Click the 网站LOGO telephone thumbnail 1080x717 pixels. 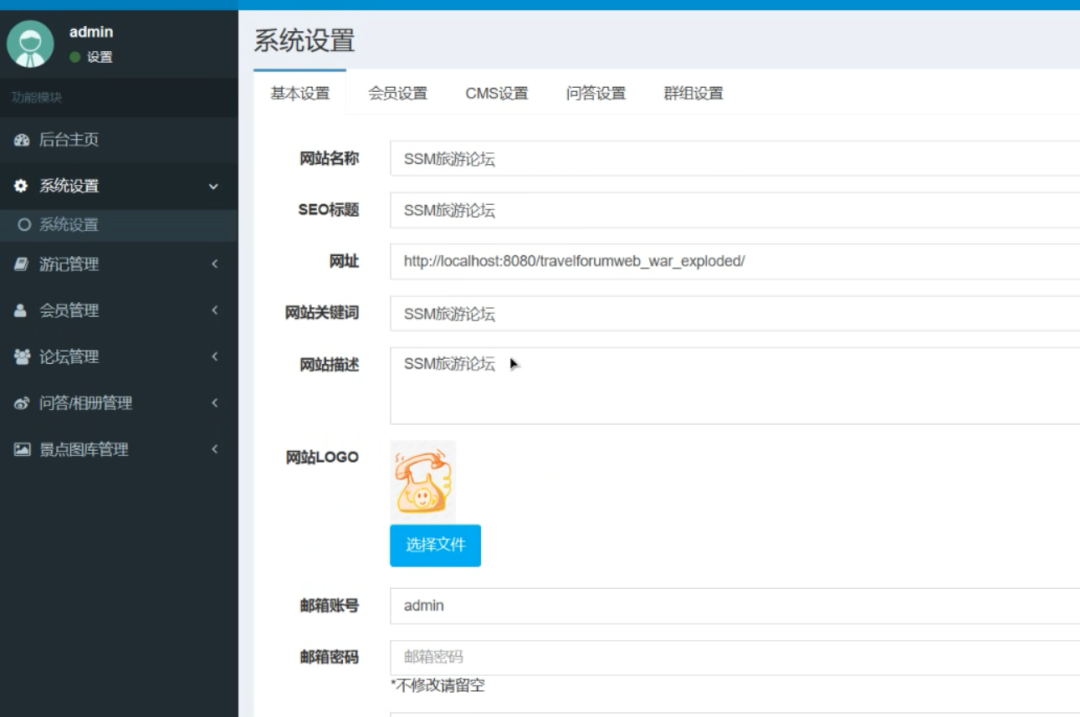pos(423,480)
